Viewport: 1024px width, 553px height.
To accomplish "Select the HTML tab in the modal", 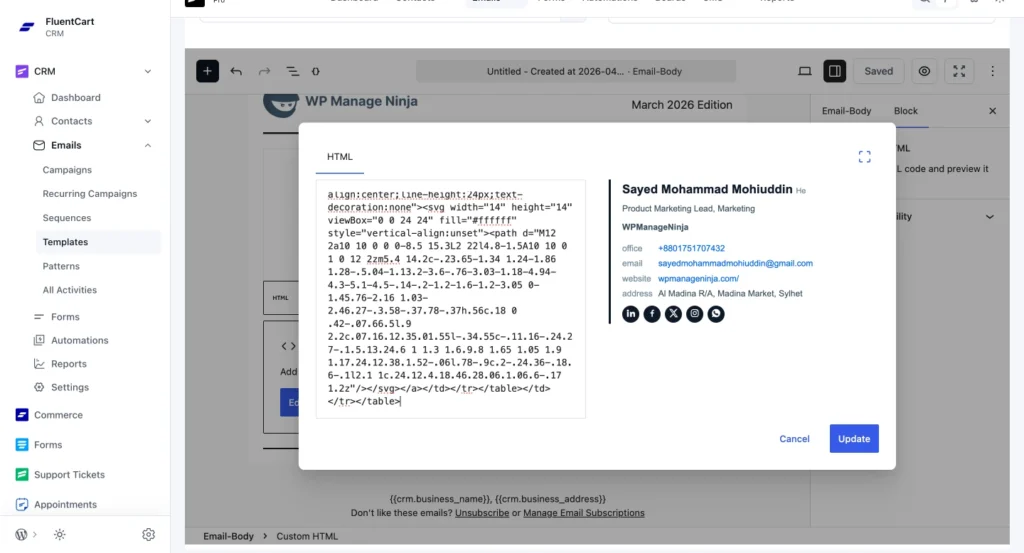I will (x=340, y=157).
